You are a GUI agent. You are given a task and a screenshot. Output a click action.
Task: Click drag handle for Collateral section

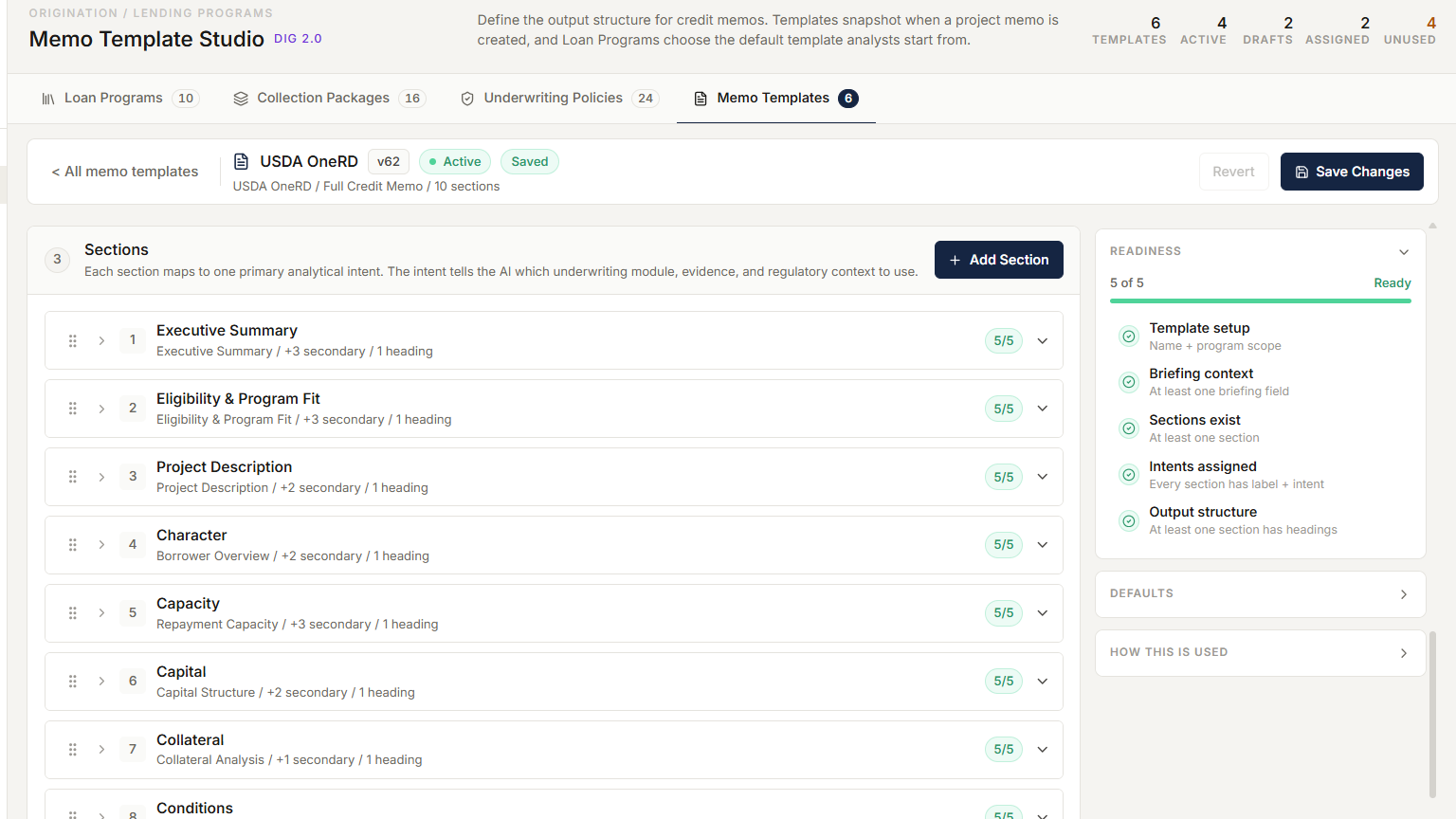tap(72, 750)
